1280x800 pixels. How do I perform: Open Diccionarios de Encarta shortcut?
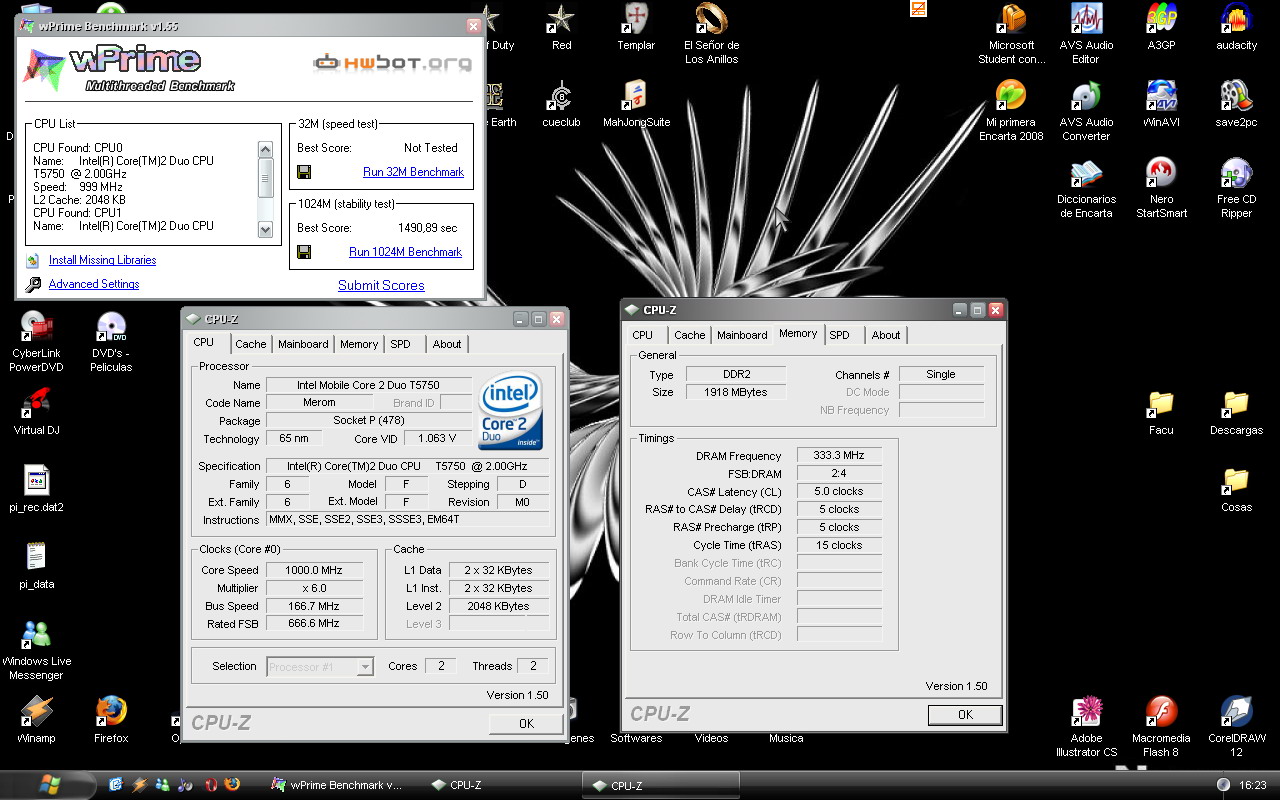coord(1086,188)
